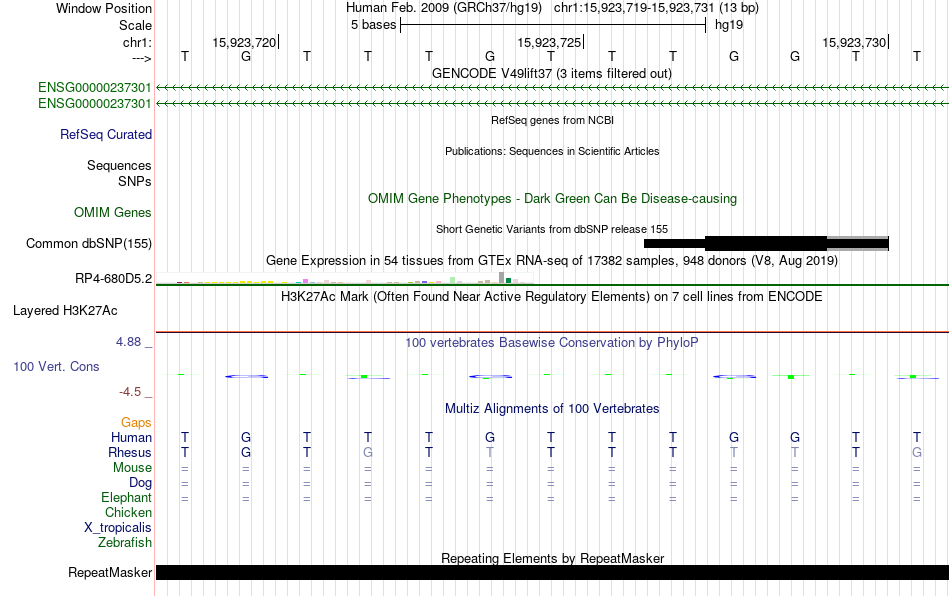Open the RefSeq genes from NCBI track title
950x596 pixels.
coord(552,120)
